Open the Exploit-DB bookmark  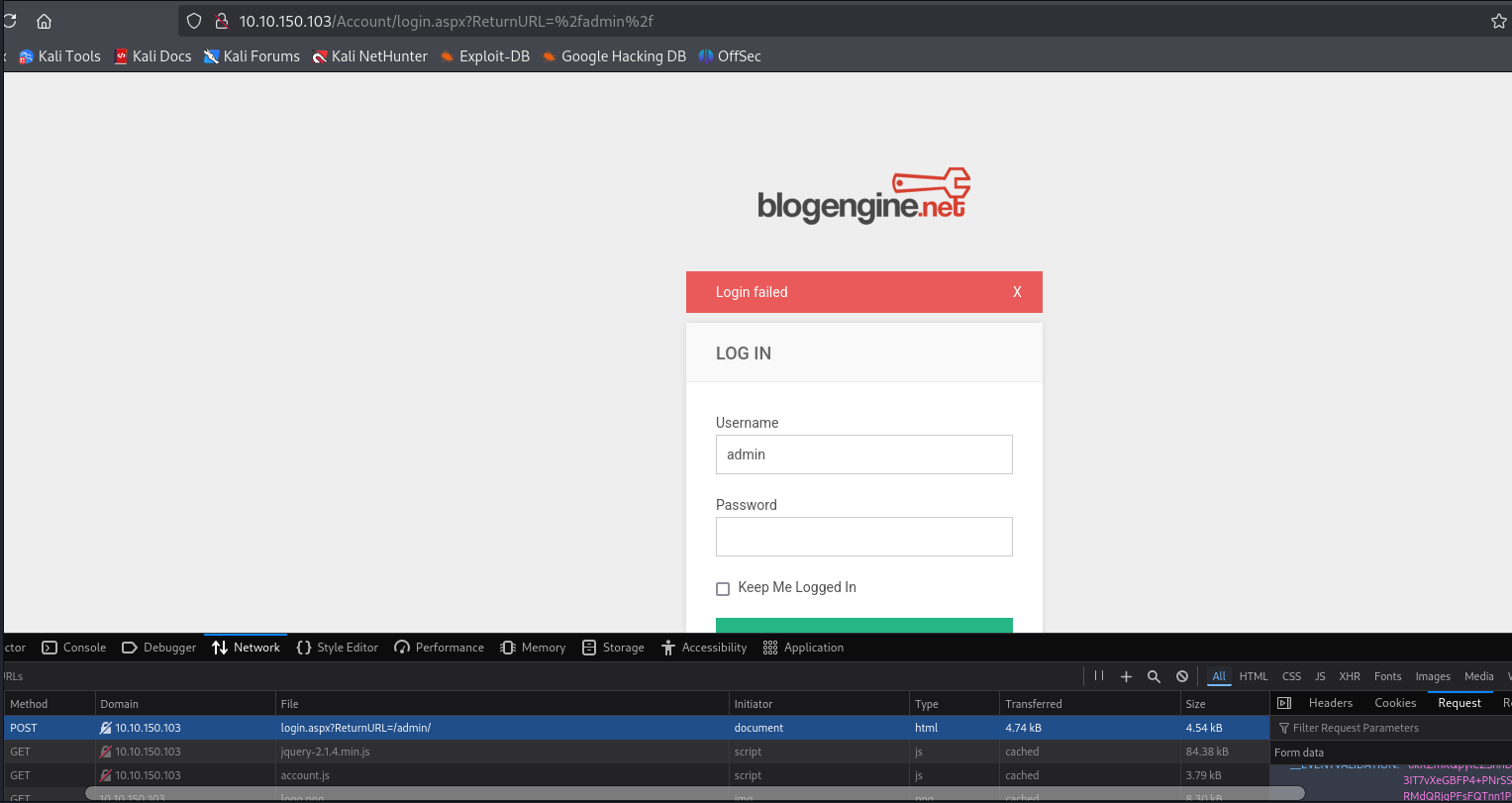(x=485, y=56)
